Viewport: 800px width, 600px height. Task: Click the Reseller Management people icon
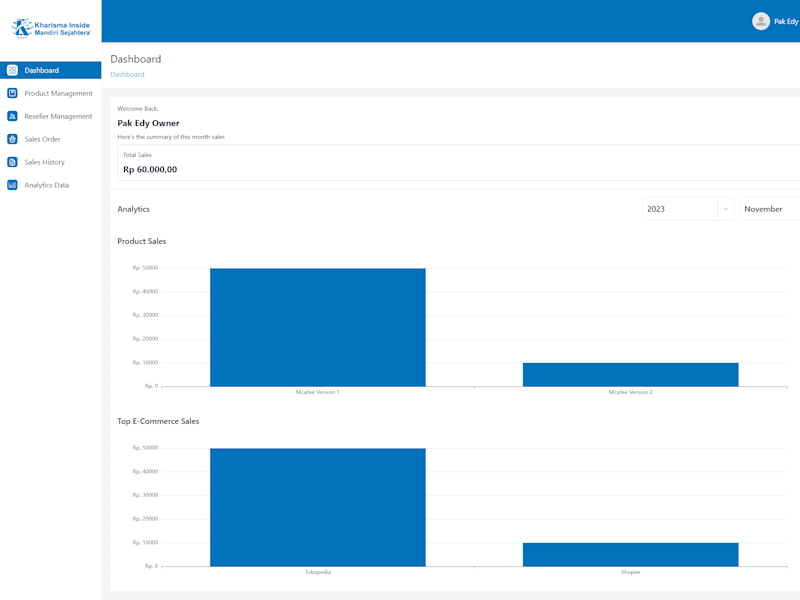coord(13,116)
